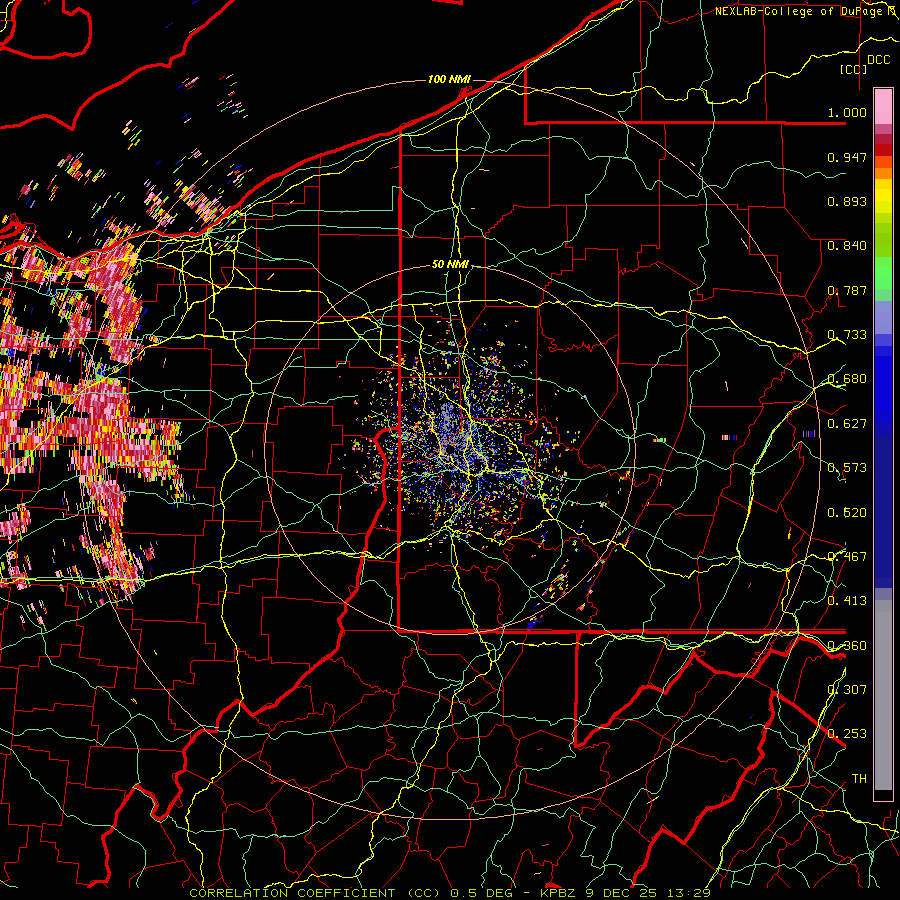Viewport: 900px width, 900px height.
Task: Click the 0.253 scale value
Action: (847, 734)
